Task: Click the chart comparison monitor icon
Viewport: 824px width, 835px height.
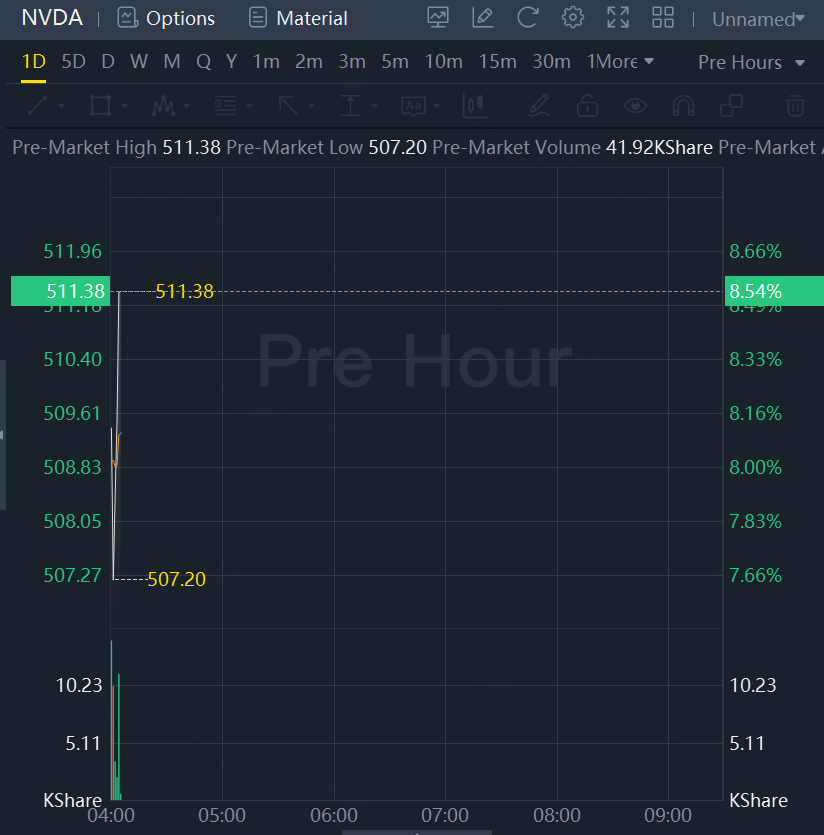Action: (x=438, y=17)
